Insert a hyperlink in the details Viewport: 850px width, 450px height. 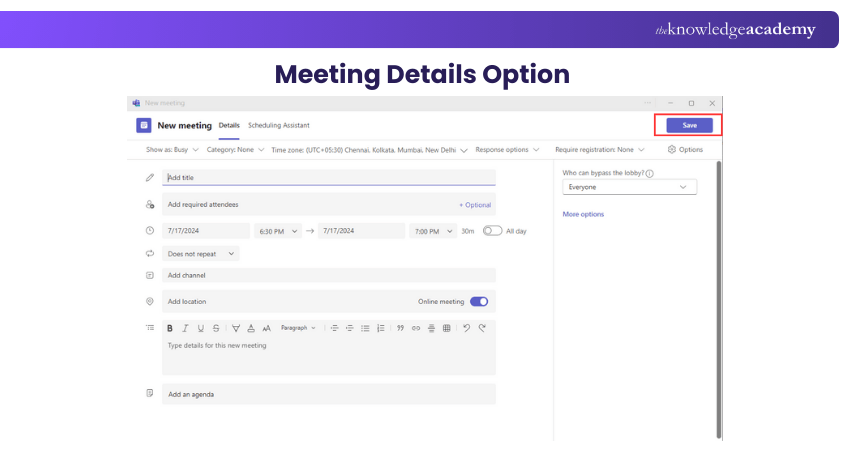416,328
